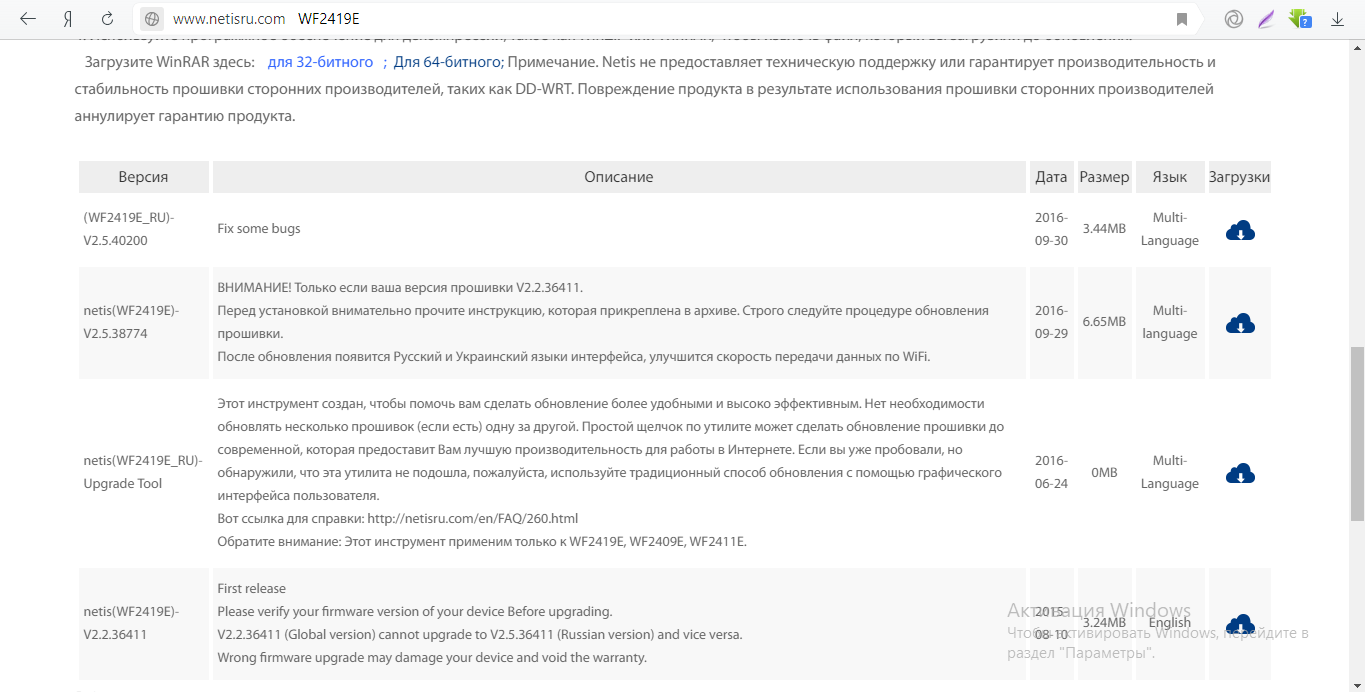
Task: Download the V2.5.40200 firmware via cloud icon
Action: pyautogui.click(x=1240, y=230)
